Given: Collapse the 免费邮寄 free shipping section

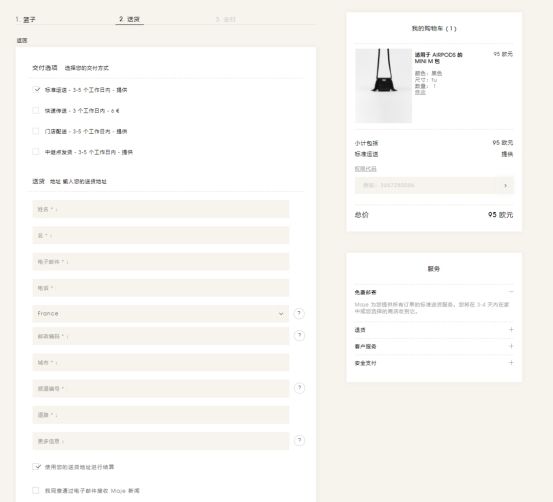Looking at the screenshot, I should click(x=511, y=292).
